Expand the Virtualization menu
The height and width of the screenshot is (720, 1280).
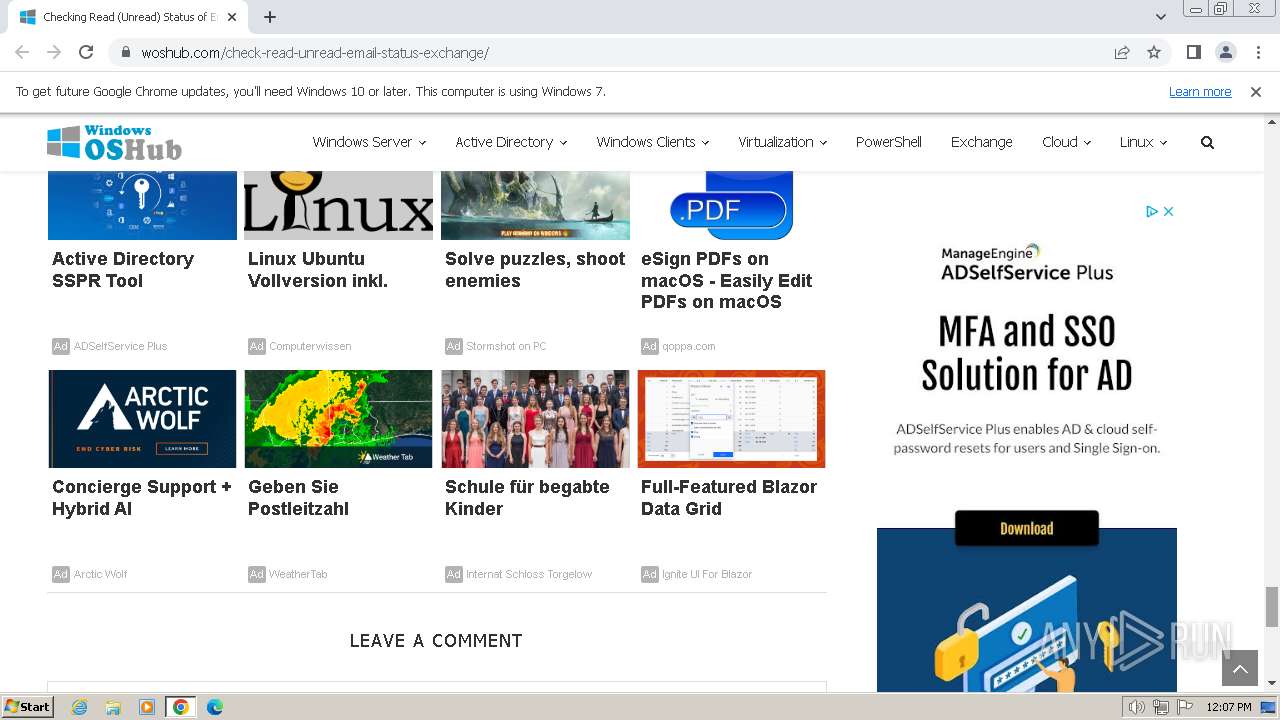click(x=782, y=142)
